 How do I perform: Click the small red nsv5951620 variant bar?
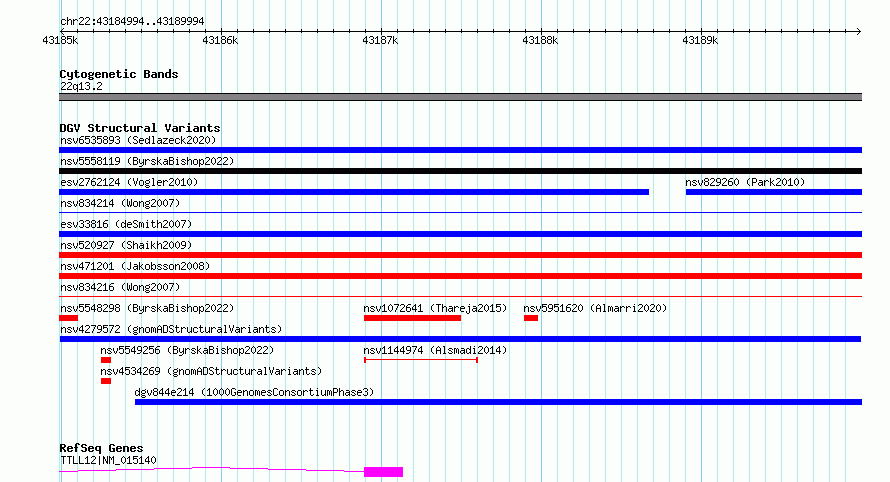coord(531,318)
